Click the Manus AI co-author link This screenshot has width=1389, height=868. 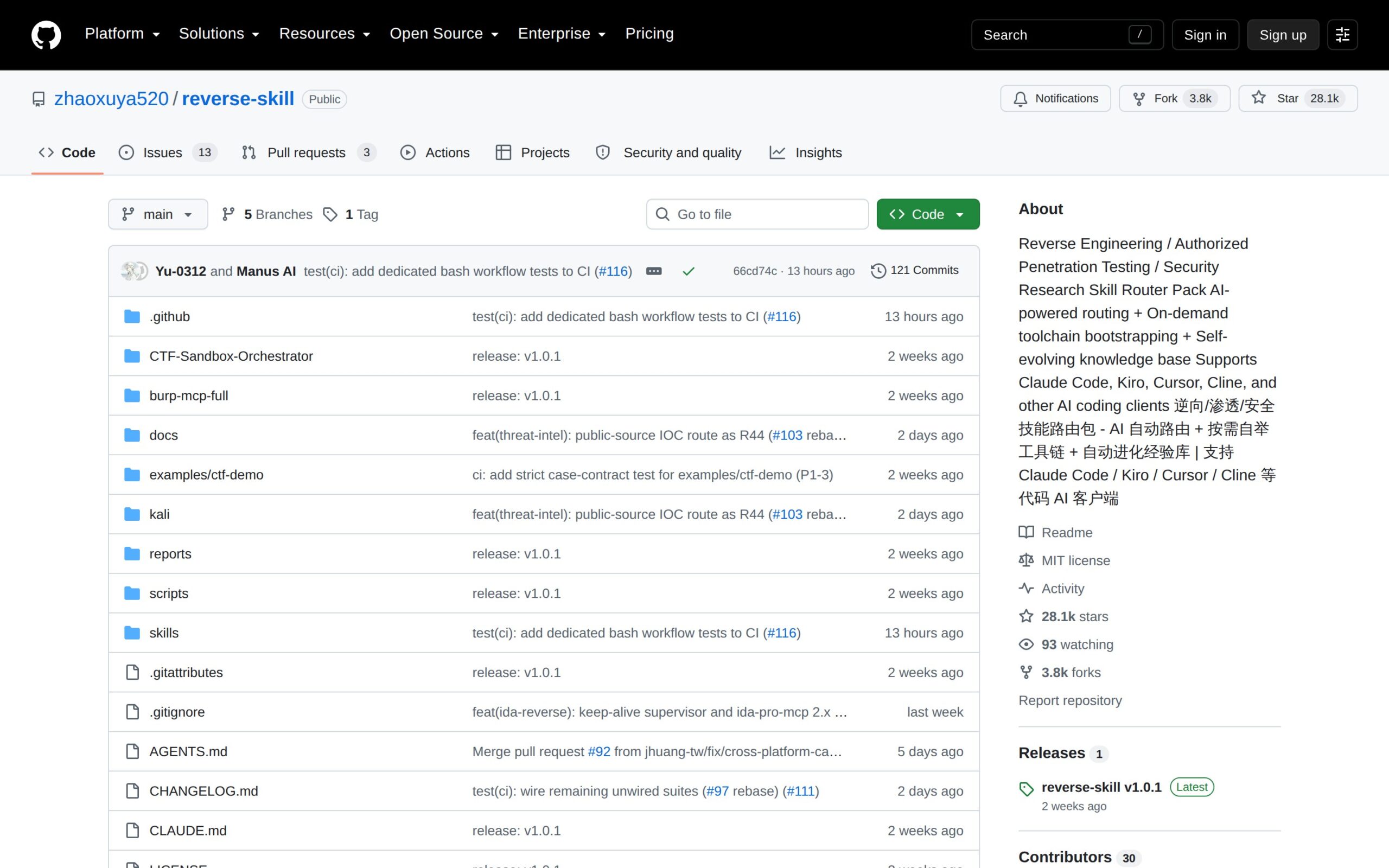(266, 271)
